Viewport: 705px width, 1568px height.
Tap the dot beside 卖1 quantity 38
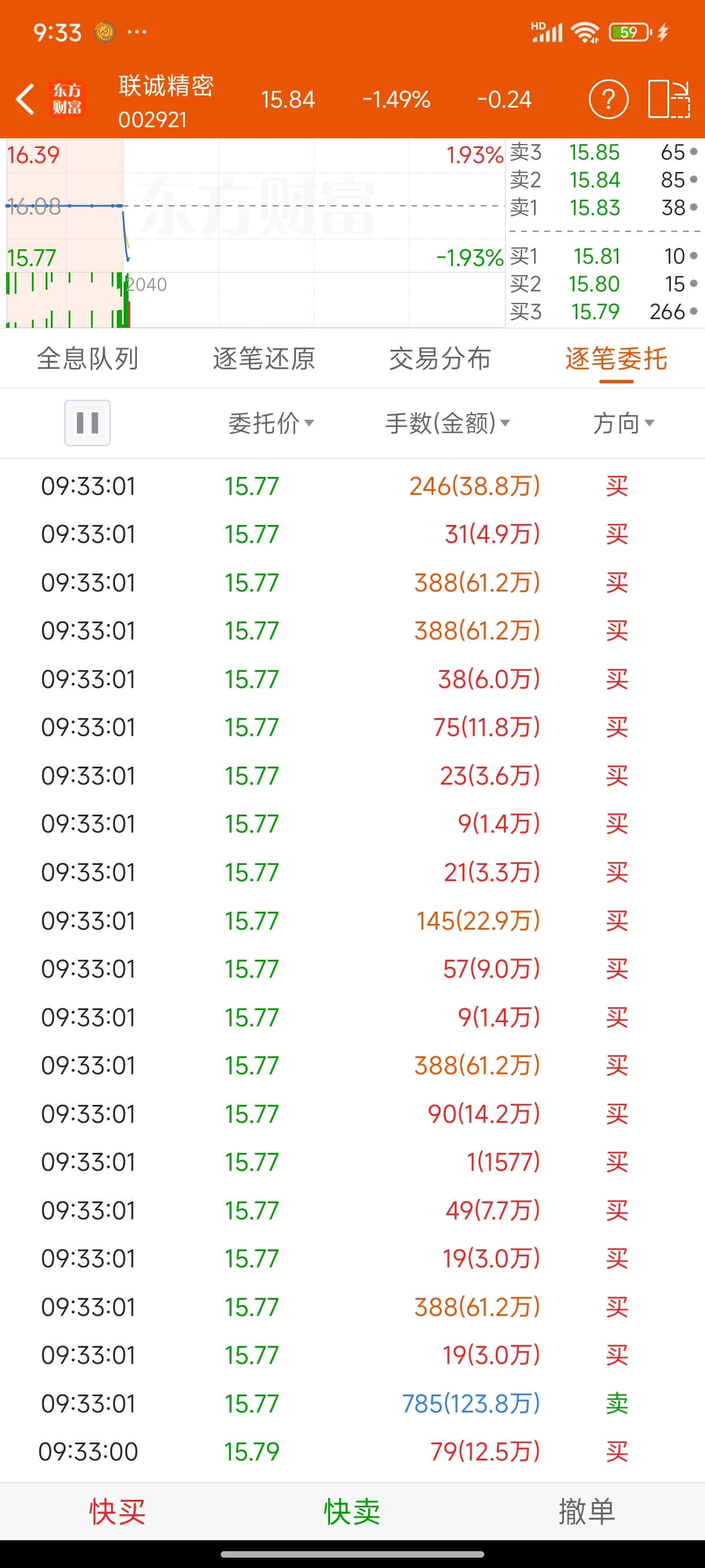click(693, 208)
